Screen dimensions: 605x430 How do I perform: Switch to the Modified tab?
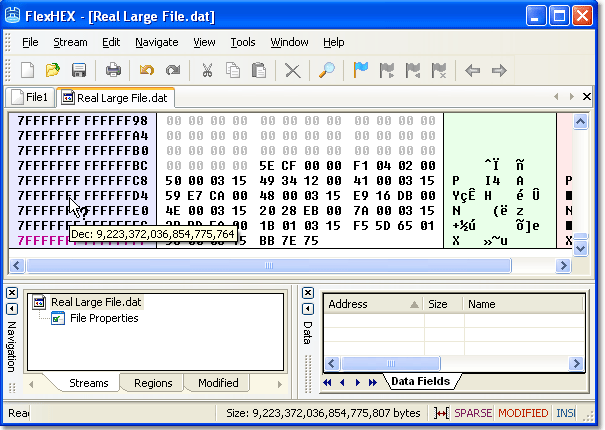point(218,383)
